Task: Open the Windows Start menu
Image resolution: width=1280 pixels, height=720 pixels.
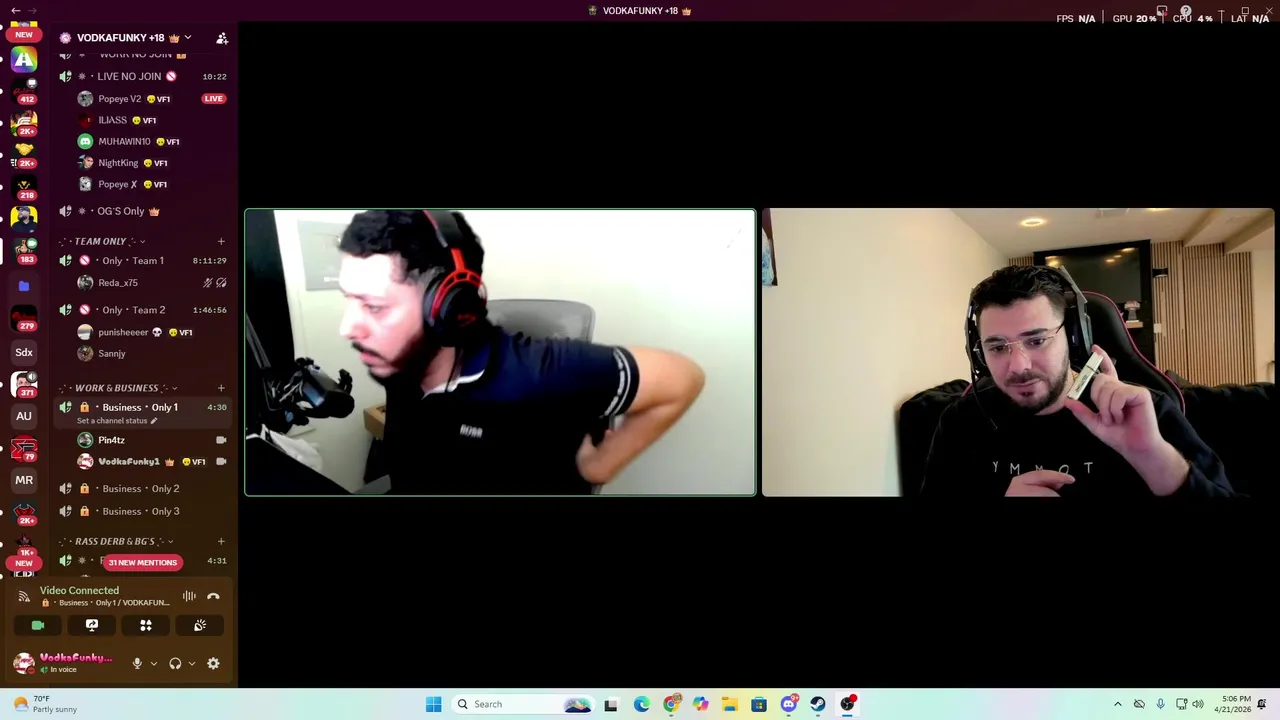Action: coord(433,704)
